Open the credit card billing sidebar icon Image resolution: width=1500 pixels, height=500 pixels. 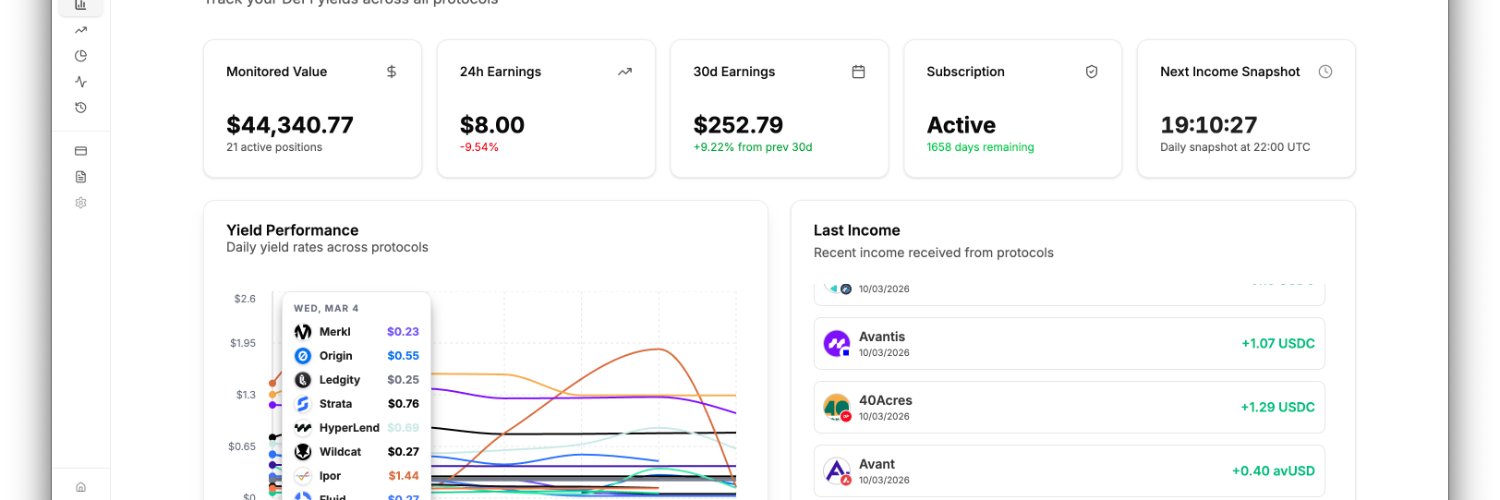point(81,151)
